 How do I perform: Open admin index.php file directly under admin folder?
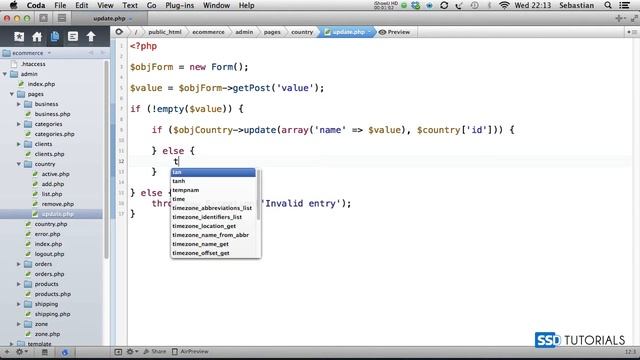pos(41,84)
